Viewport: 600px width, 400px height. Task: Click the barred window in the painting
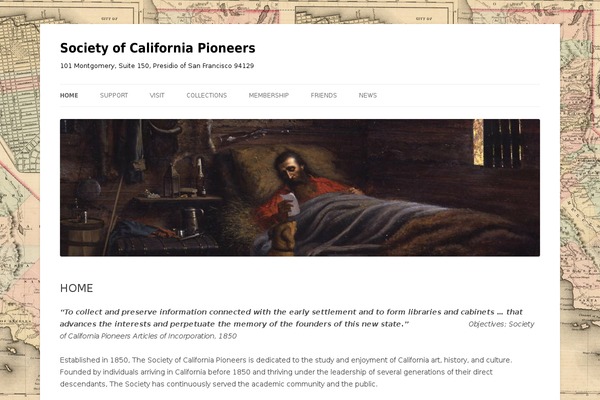(x=497, y=143)
